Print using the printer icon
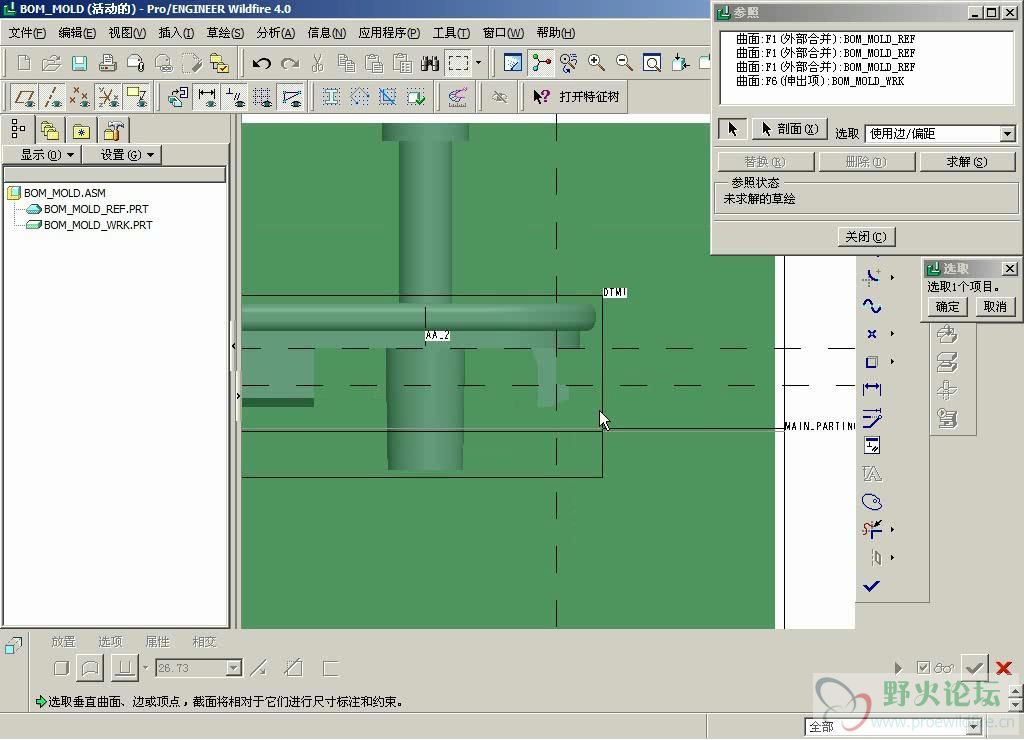The height and width of the screenshot is (740, 1024). [107, 63]
